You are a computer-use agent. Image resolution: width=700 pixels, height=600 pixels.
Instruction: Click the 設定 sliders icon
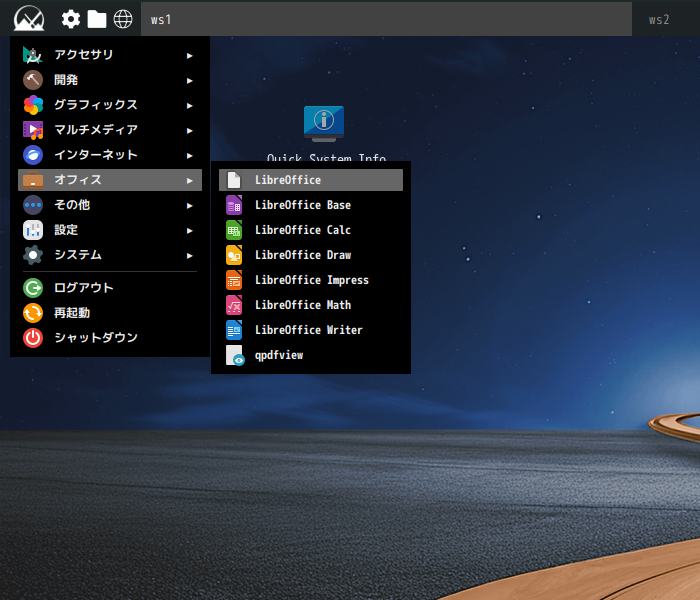[33, 230]
